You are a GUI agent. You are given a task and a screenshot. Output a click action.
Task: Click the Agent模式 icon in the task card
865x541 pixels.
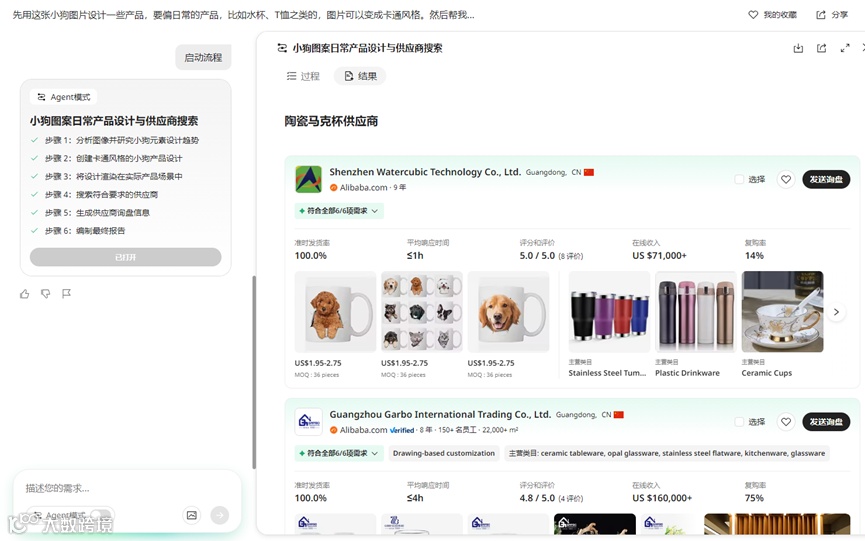click(41, 97)
